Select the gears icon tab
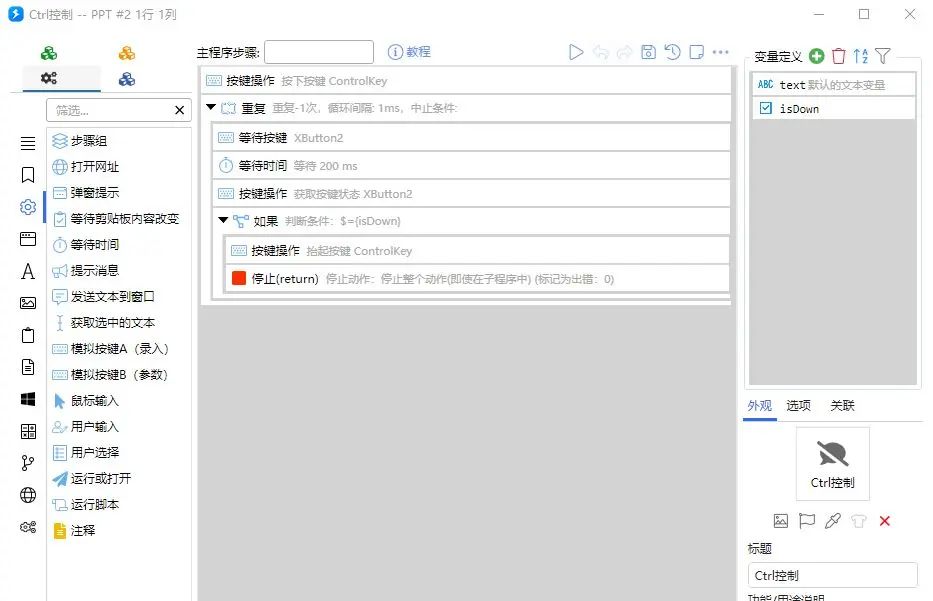The image size is (933, 601). click(49, 78)
